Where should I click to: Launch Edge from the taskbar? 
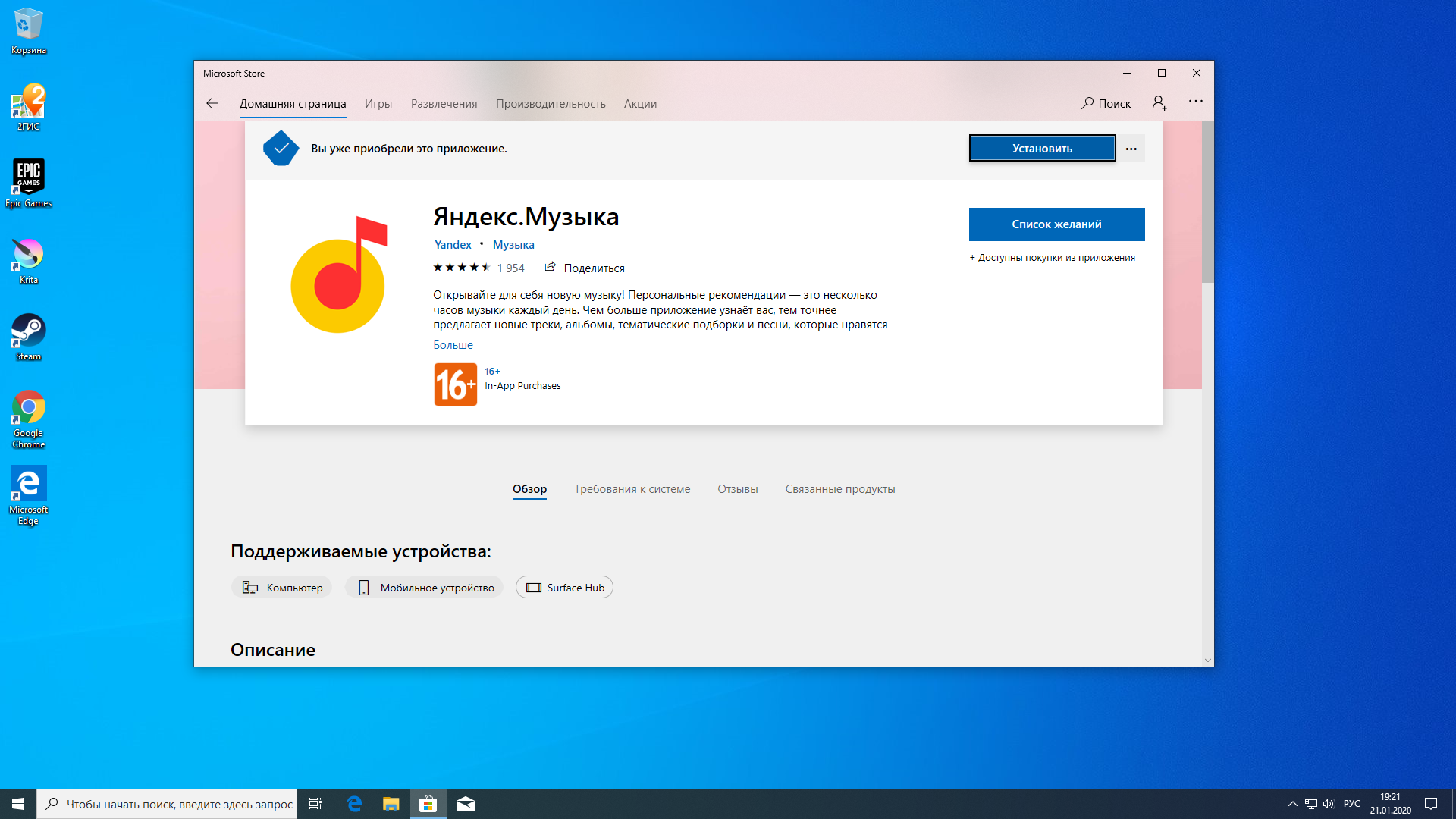point(354,804)
